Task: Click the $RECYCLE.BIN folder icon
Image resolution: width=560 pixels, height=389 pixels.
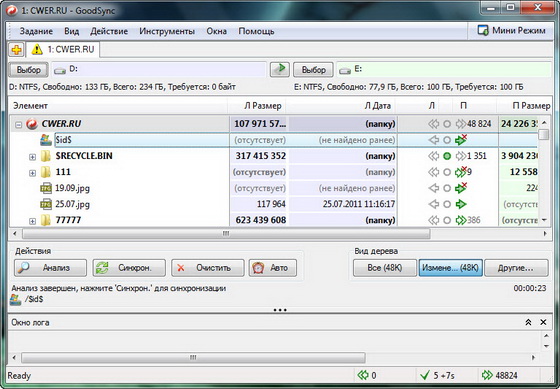Action: (x=45, y=156)
